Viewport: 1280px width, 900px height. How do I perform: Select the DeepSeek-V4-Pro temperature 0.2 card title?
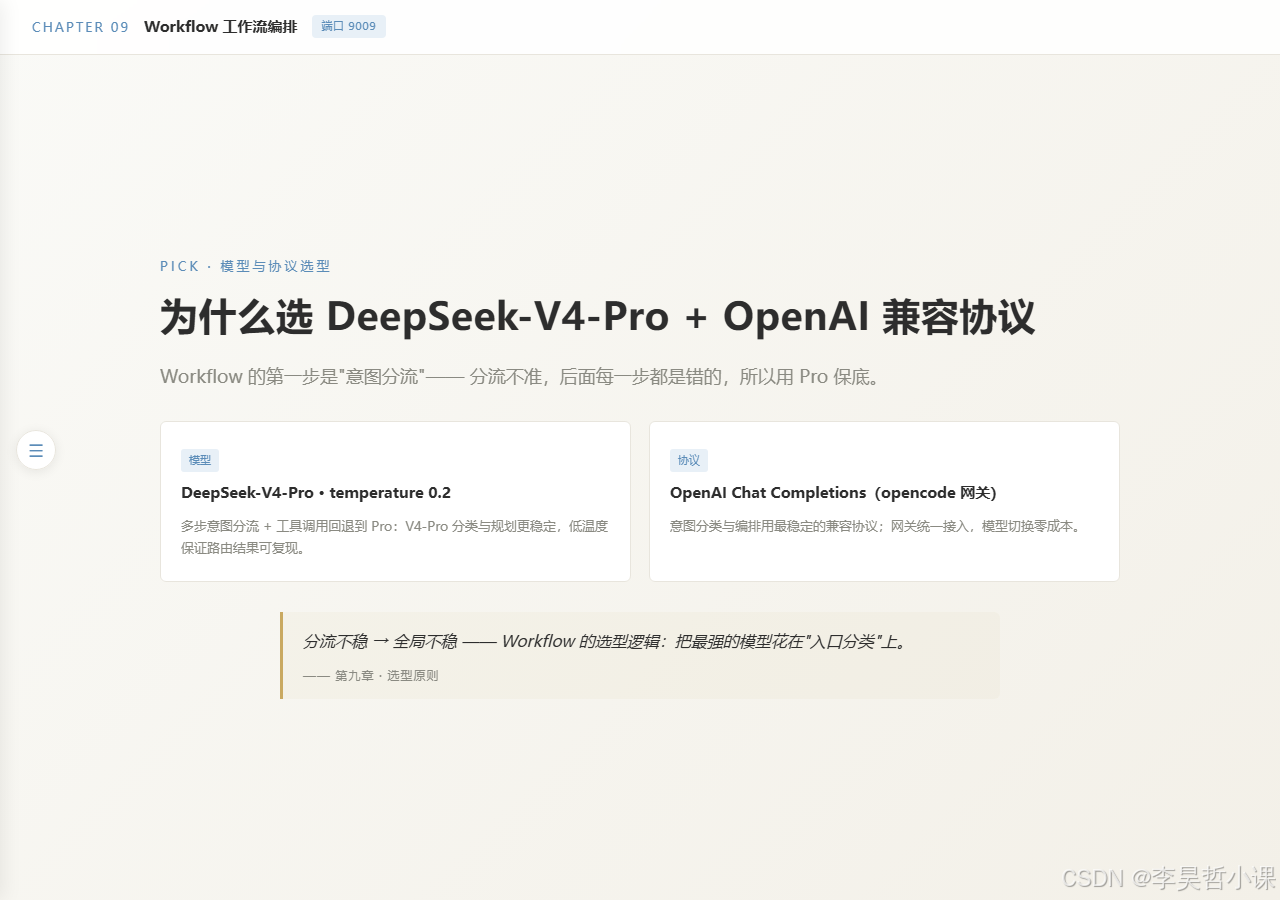coord(316,493)
